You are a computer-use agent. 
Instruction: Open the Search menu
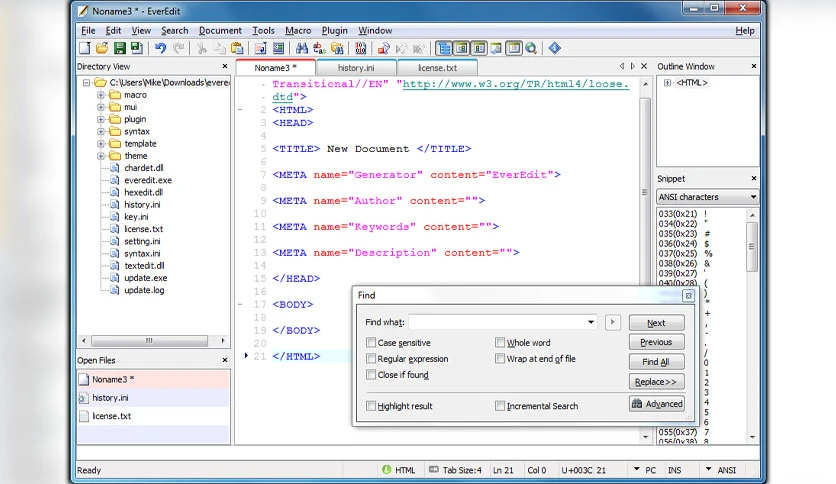pyautogui.click(x=174, y=30)
